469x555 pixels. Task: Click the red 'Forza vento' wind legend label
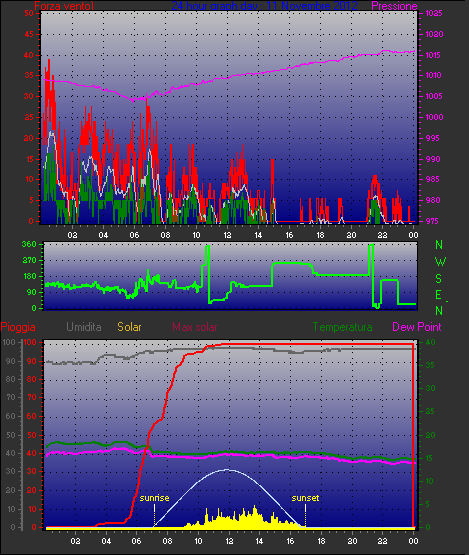(x=64, y=6)
